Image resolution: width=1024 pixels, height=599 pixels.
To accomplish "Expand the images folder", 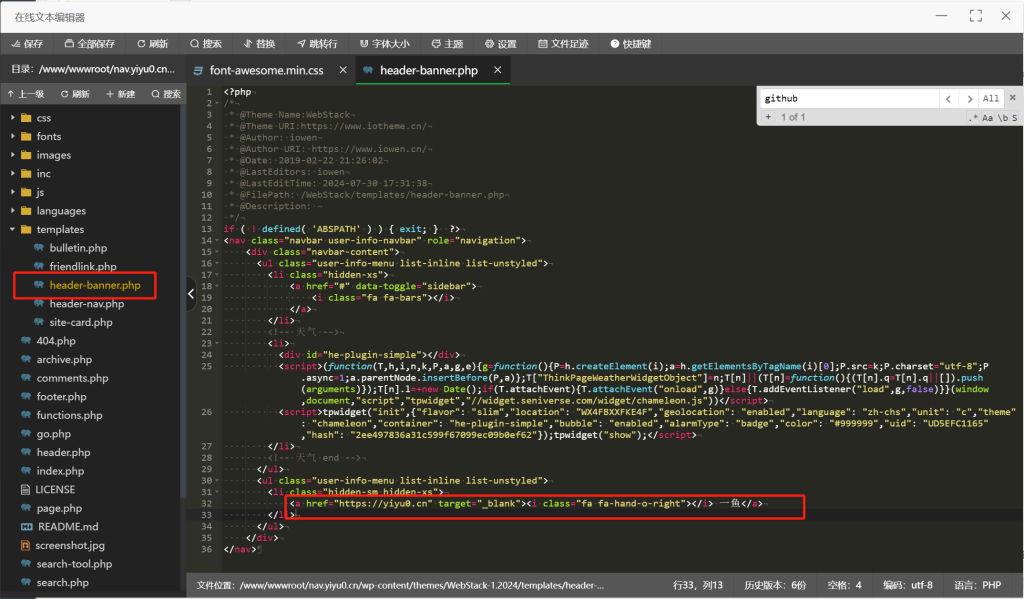I will 12,155.
